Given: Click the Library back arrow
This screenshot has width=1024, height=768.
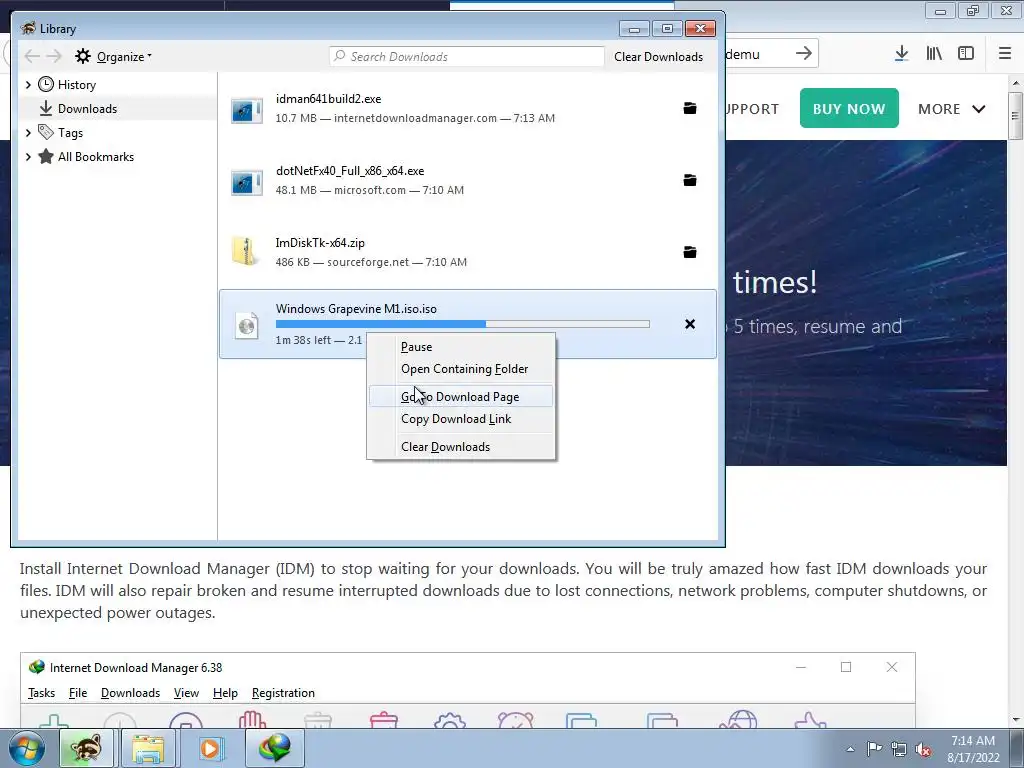Looking at the screenshot, I should [31, 56].
